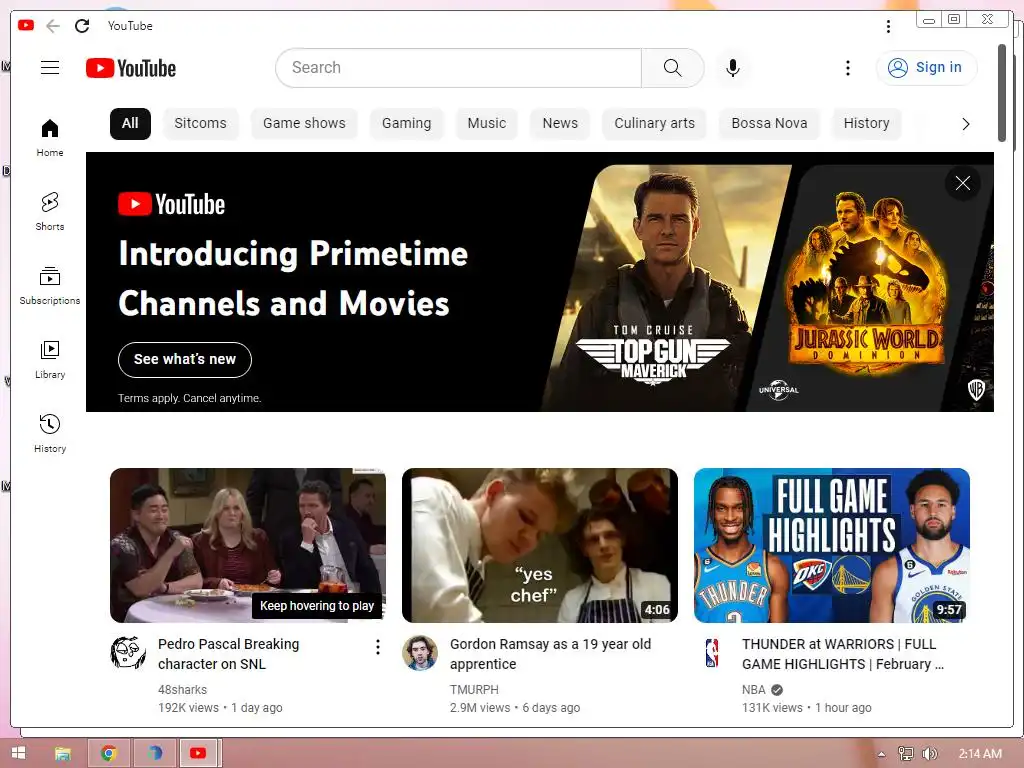The image size is (1024, 768).
Task: Click NBA channel name
Action: [x=754, y=690]
